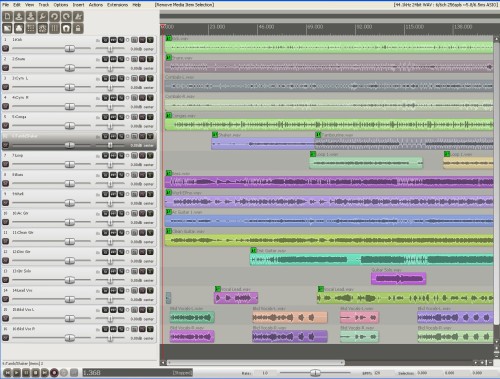Select the Shaker.wav media item
This screenshot has height=379, width=500.
point(263,144)
